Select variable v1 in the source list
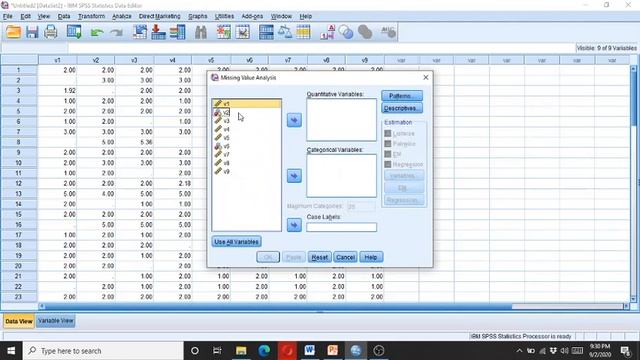Image resolution: width=640 pixels, height=360 pixels. [x=247, y=104]
